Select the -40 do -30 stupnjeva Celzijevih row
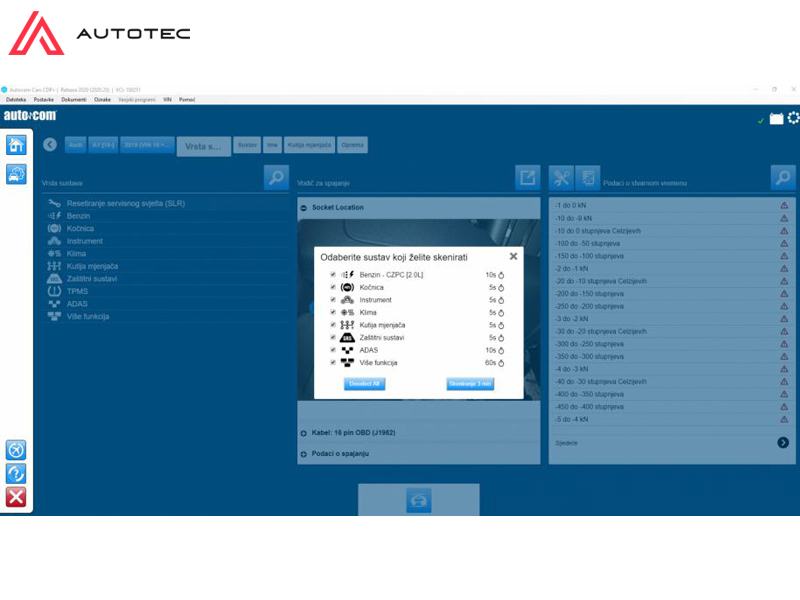The width and height of the screenshot is (800, 600). coord(671,382)
